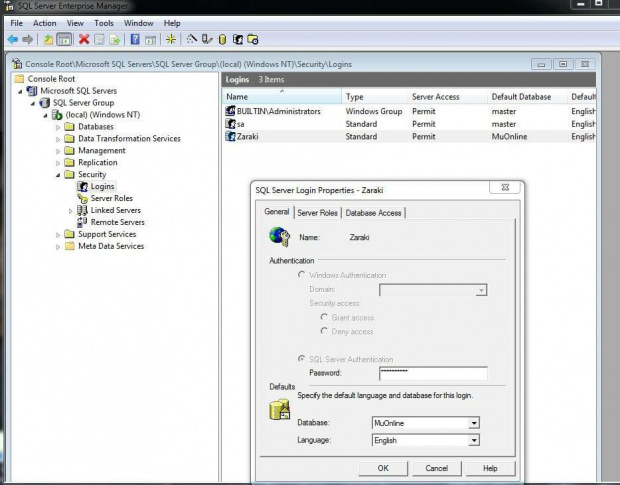
Task: Sort logins by Server Access column header
Action: [435, 97]
